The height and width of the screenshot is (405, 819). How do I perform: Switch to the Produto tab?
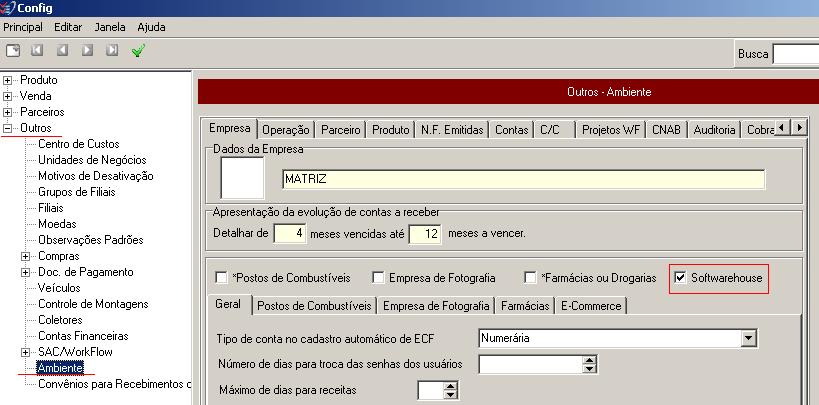click(391, 130)
